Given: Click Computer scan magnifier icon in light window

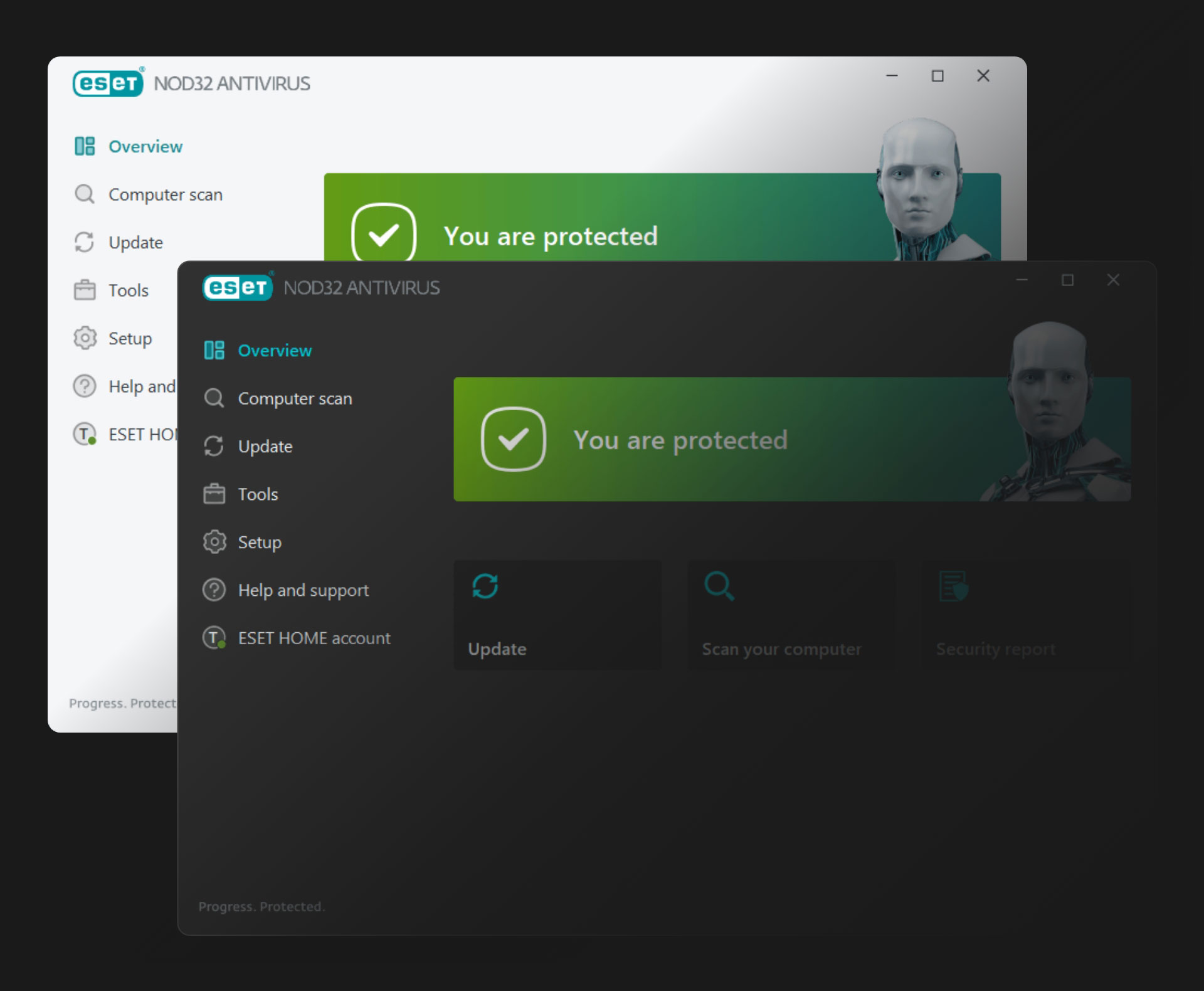Looking at the screenshot, I should tap(85, 194).
